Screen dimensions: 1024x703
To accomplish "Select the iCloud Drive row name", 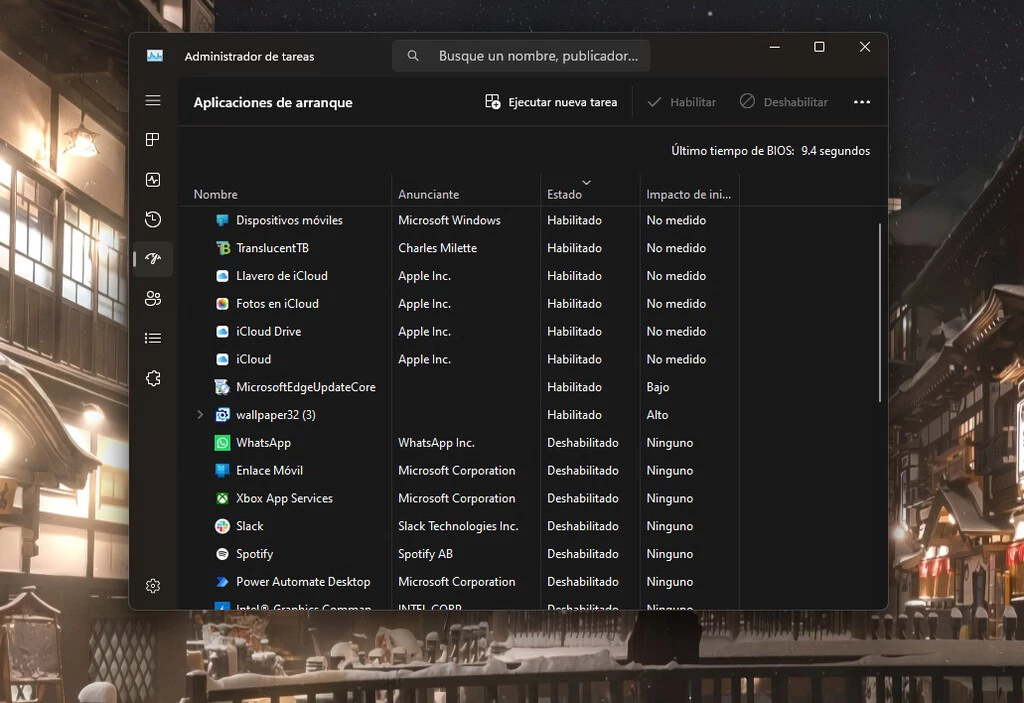I will (x=269, y=331).
